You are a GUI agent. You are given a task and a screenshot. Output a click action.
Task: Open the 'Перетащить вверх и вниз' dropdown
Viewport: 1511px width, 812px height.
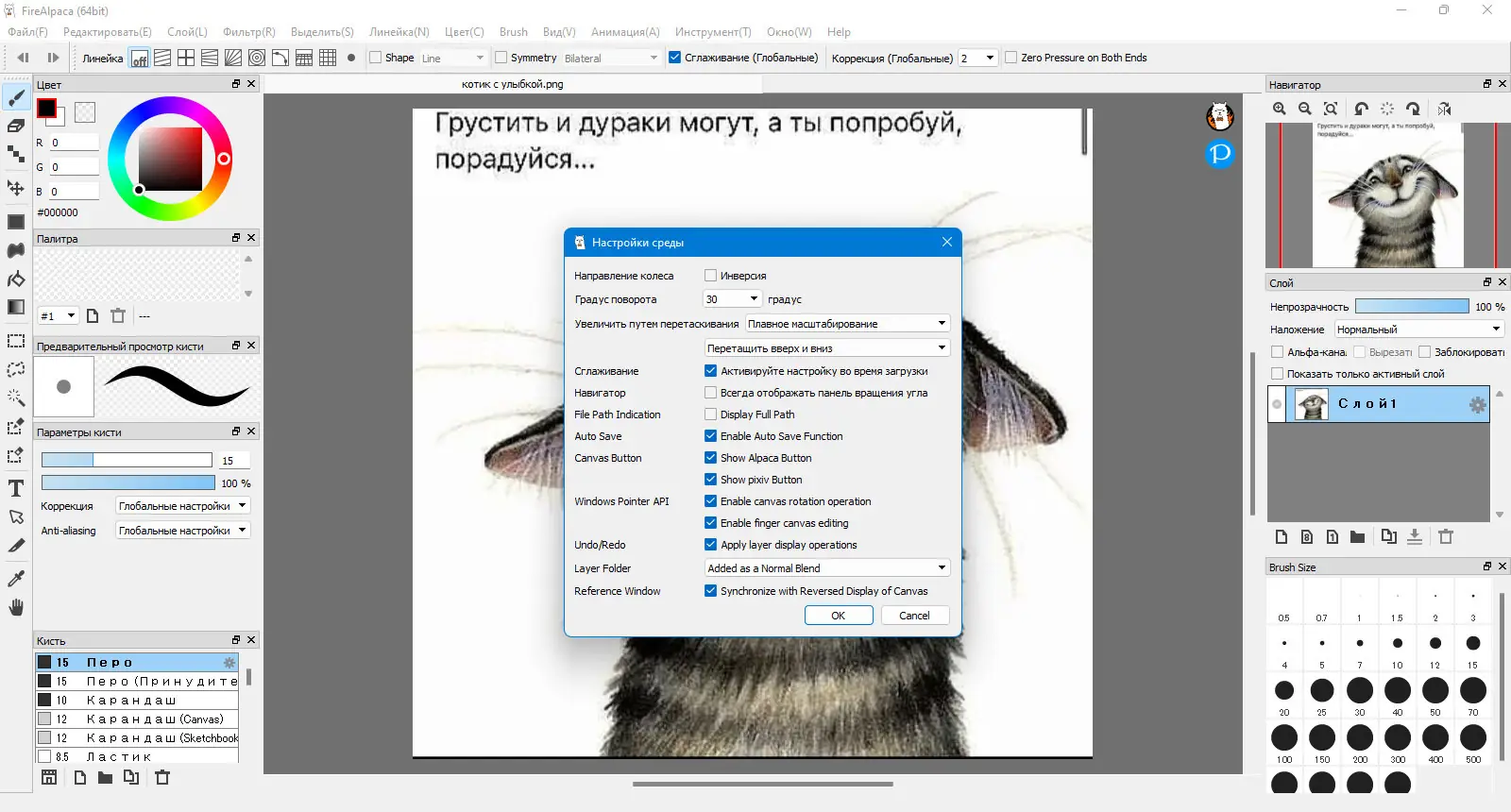[x=826, y=348]
